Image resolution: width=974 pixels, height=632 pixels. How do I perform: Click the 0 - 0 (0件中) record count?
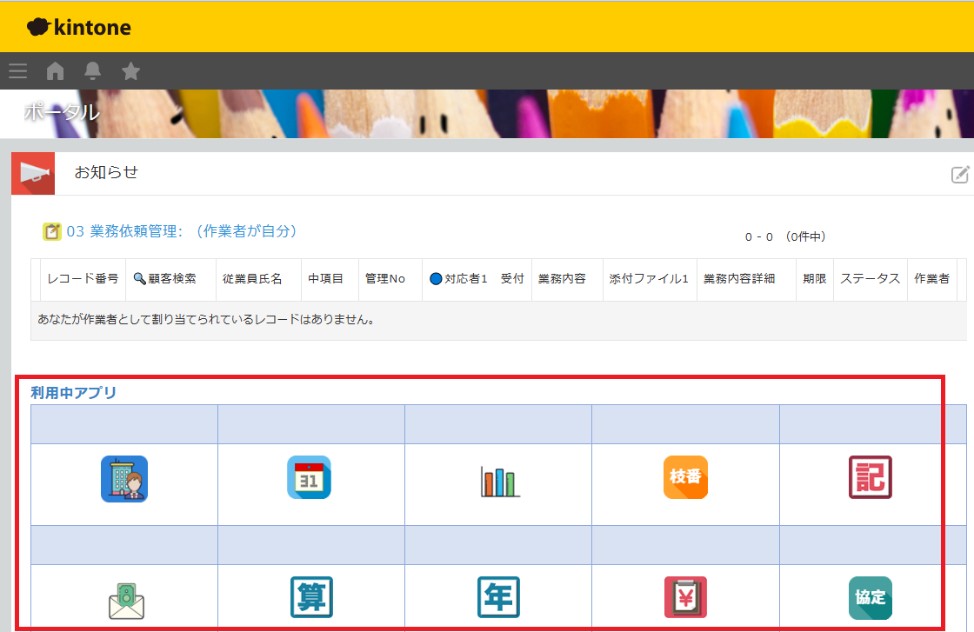click(x=785, y=237)
